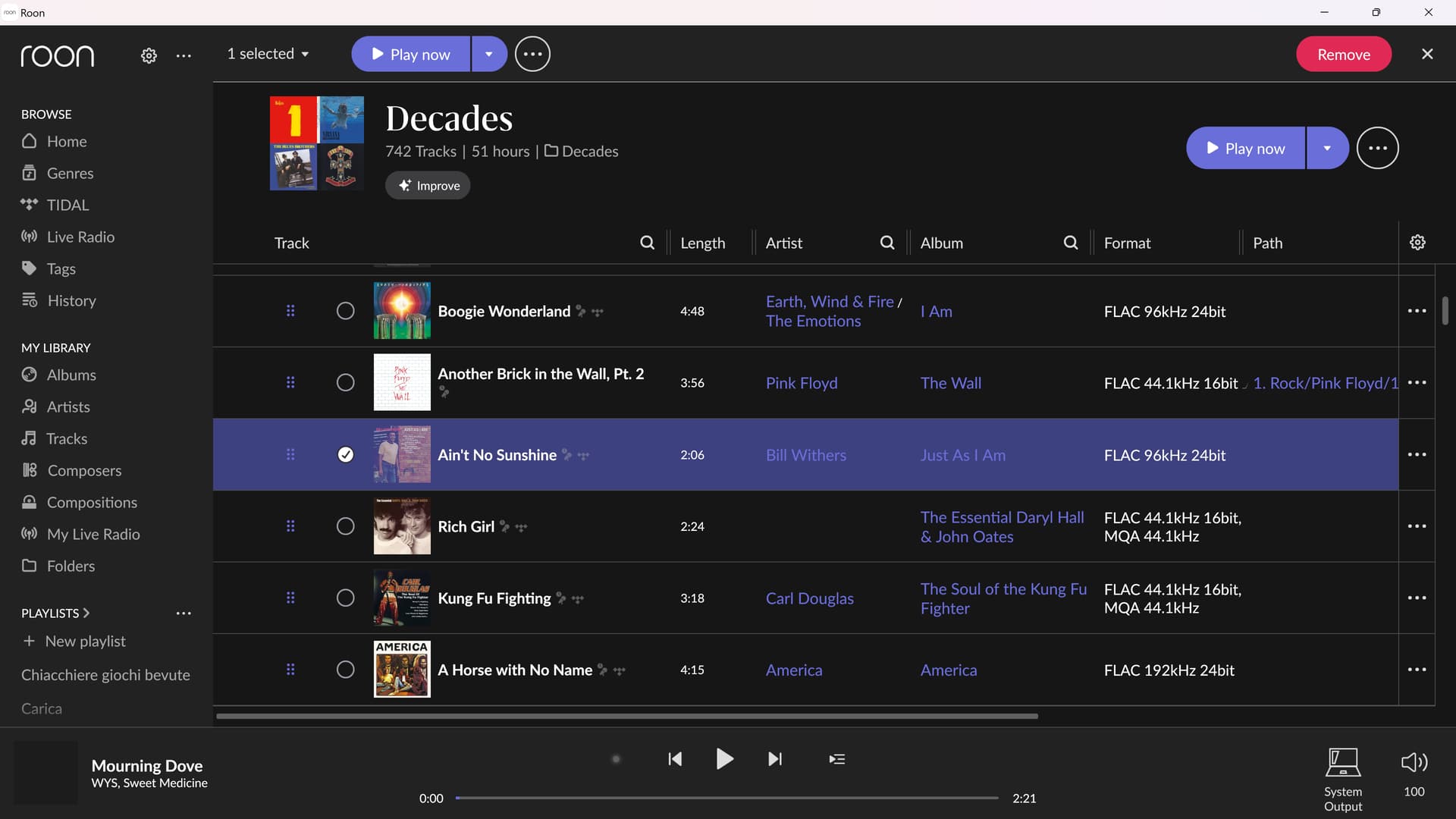Screen dimensions: 1456x819
Task: Expand the PLAYLISTS section chevron
Action: click(86, 613)
